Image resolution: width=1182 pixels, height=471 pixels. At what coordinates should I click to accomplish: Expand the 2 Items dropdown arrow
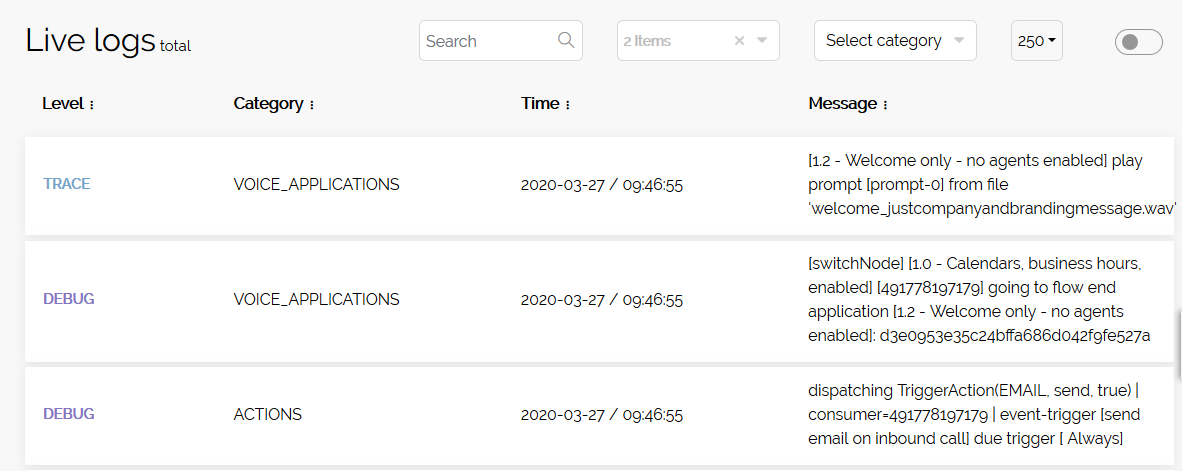coord(762,41)
